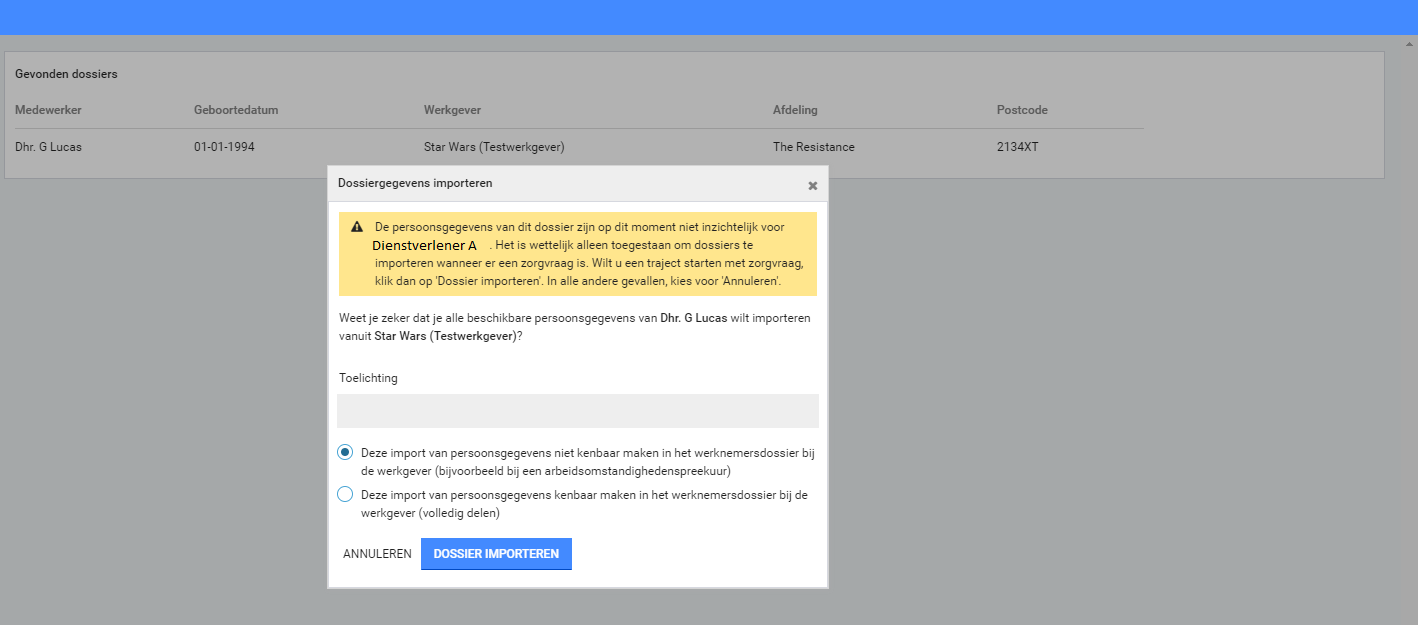Click the Medewerker column header
Image resolution: width=1418 pixels, height=625 pixels.
coord(48,110)
